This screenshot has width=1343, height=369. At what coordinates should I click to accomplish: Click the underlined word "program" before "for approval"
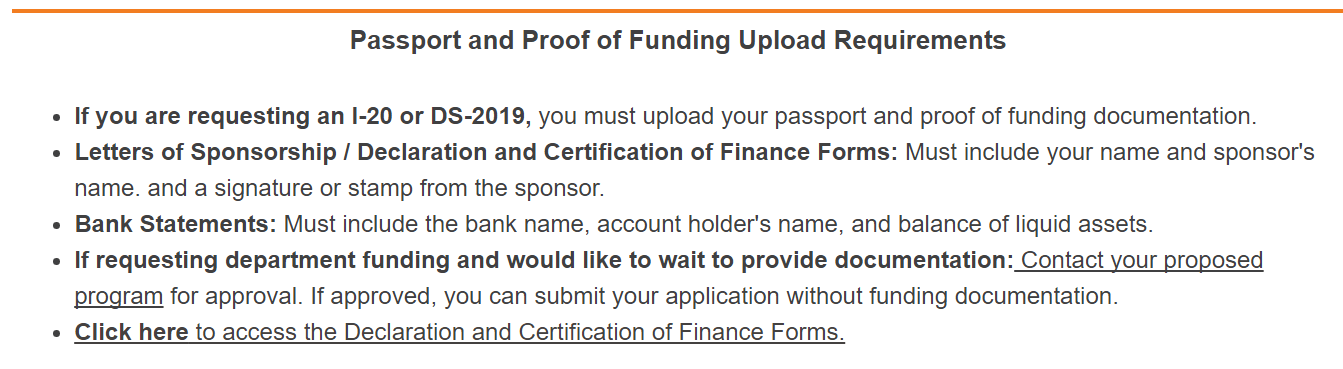[x=118, y=296]
